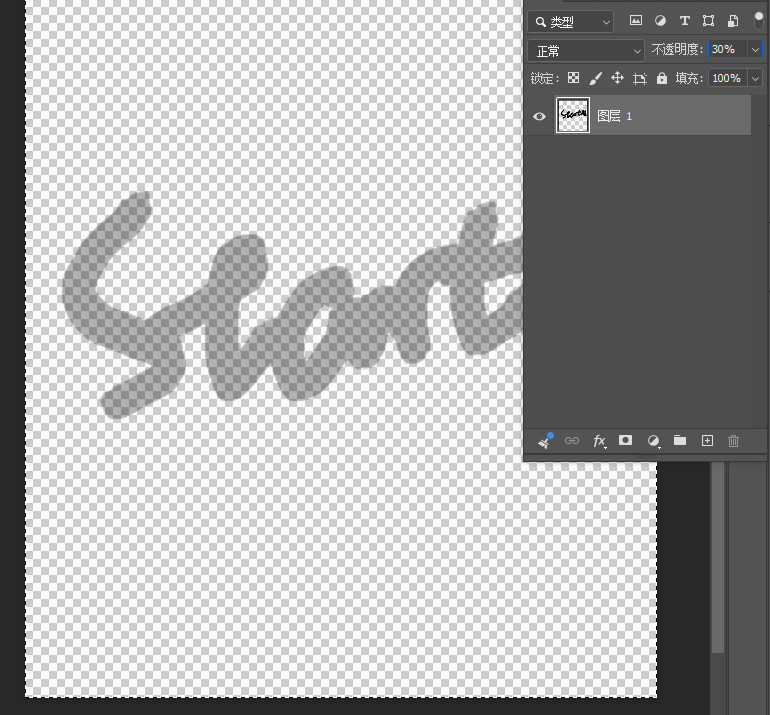
Task: Filter layers by smart object icon
Action: click(733, 21)
